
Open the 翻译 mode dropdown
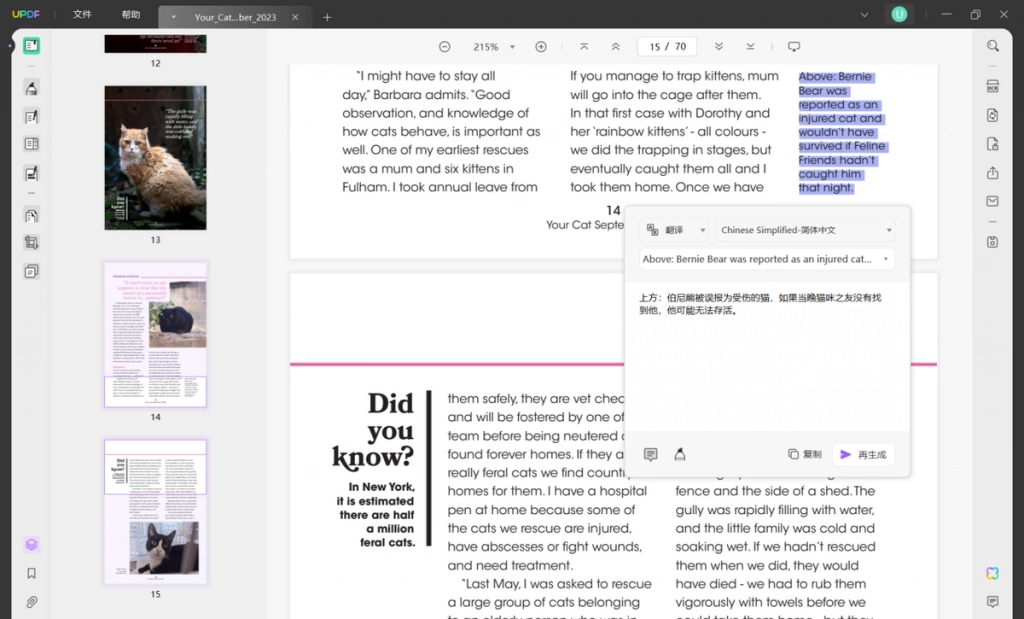(x=675, y=230)
